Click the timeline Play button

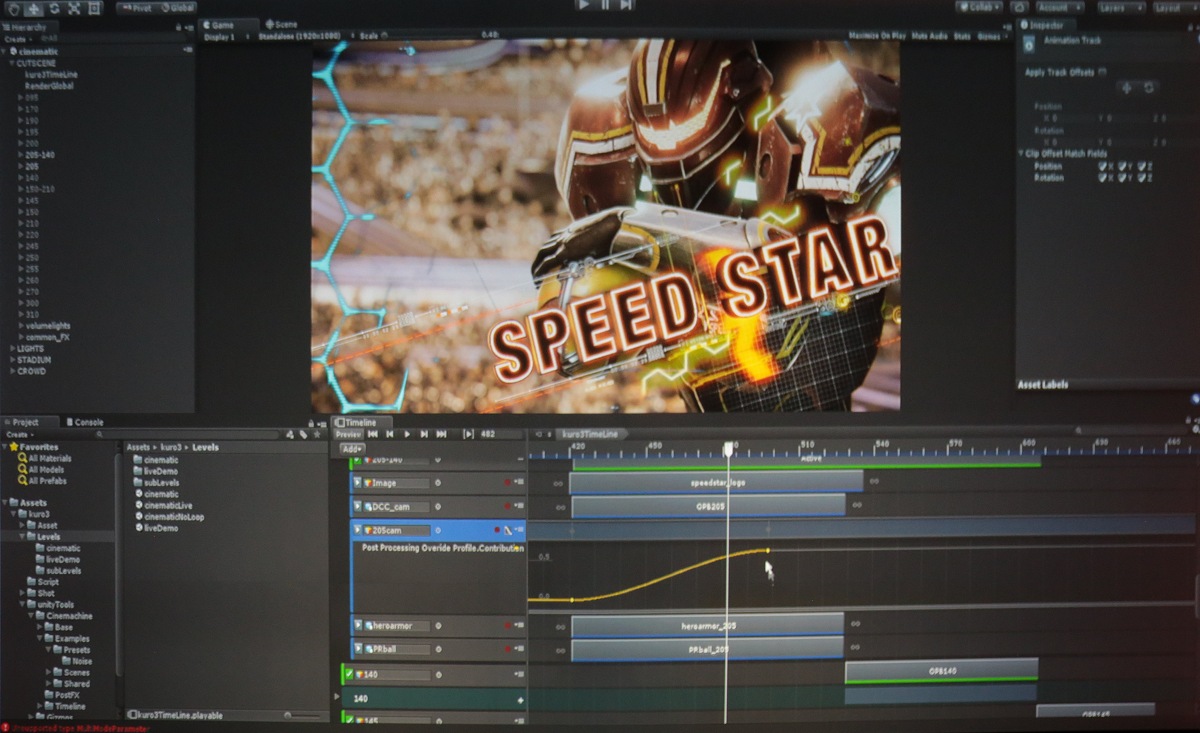click(x=406, y=434)
